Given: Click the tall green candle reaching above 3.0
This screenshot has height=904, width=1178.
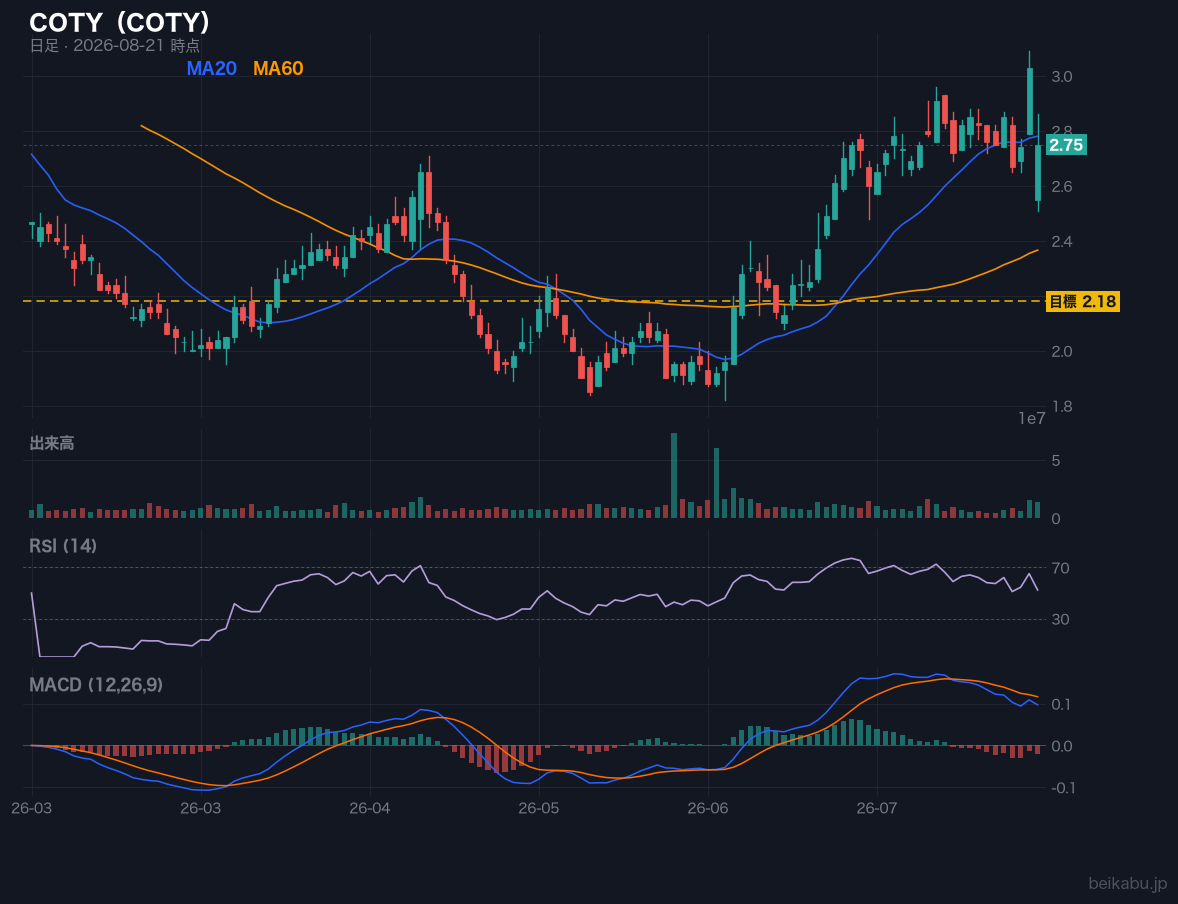Looking at the screenshot, I should click(1029, 94).
